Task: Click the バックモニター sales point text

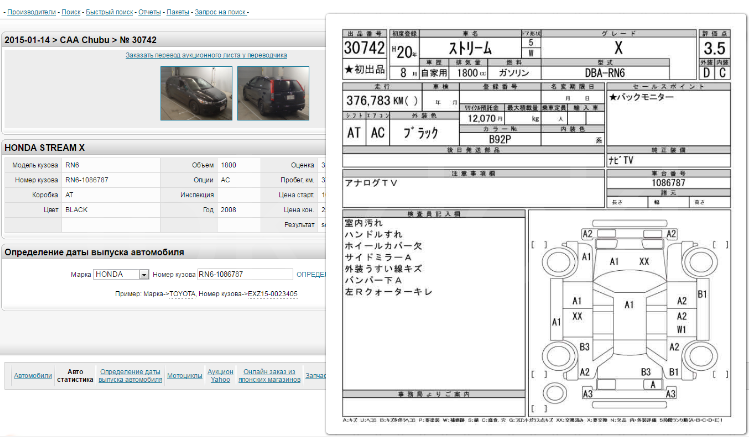Action: click(641, 97)
